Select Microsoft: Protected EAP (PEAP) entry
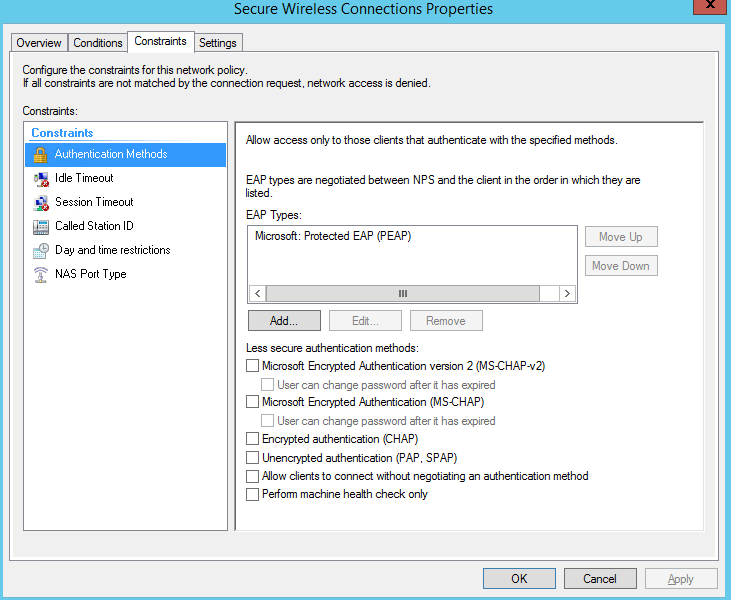 pos(333,237)
